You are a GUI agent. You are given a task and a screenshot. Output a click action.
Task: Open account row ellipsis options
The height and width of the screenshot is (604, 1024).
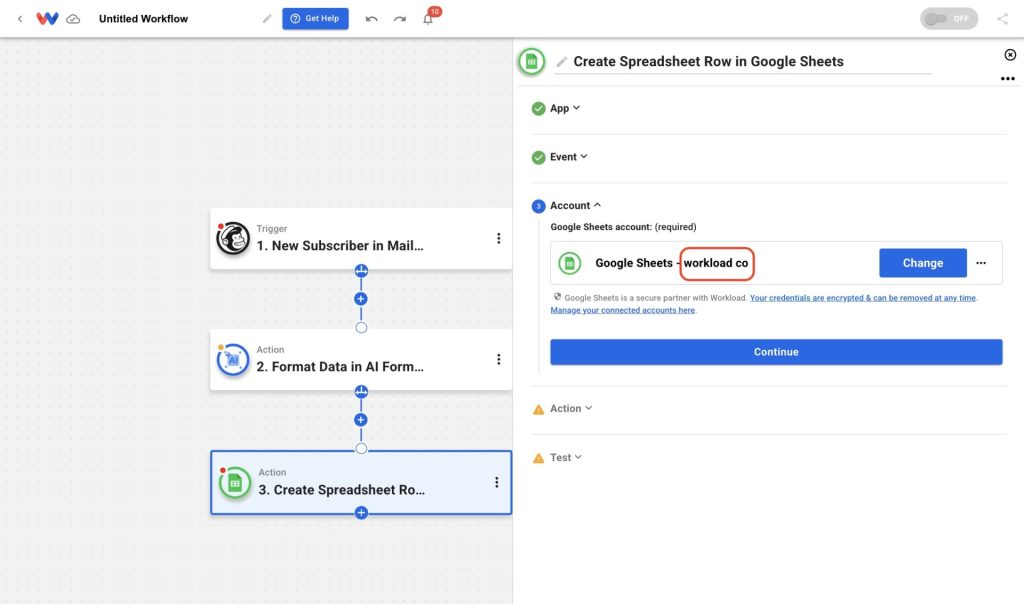981,263
